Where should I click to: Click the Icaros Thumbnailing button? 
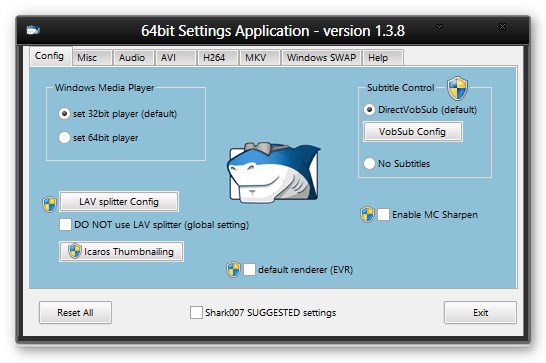pyautogui.click(x=122, y=252)
